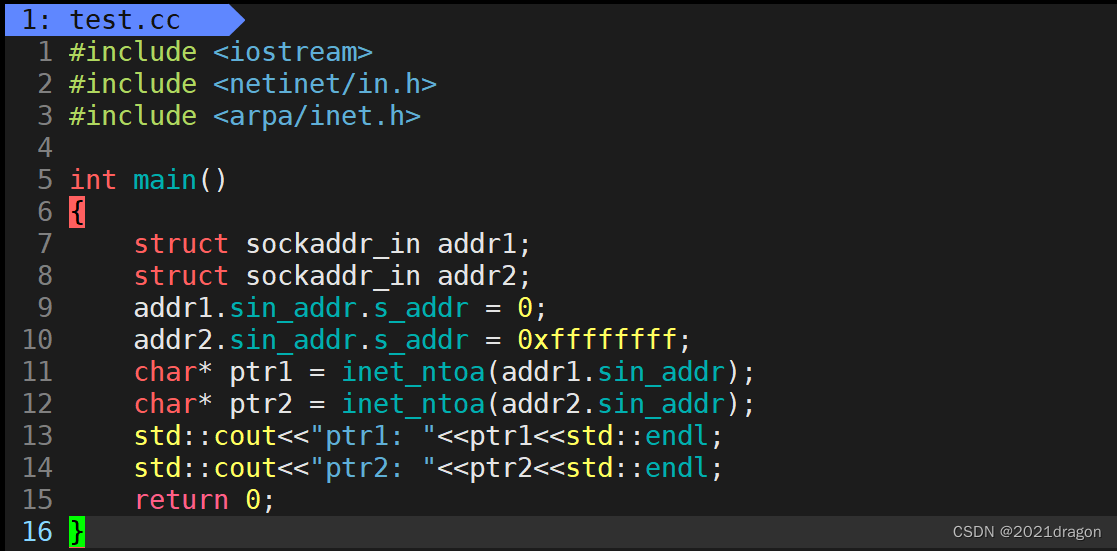Click the int keyword before main
The height and width of the screenshot is (551, 1117).
tap(93, 180)
